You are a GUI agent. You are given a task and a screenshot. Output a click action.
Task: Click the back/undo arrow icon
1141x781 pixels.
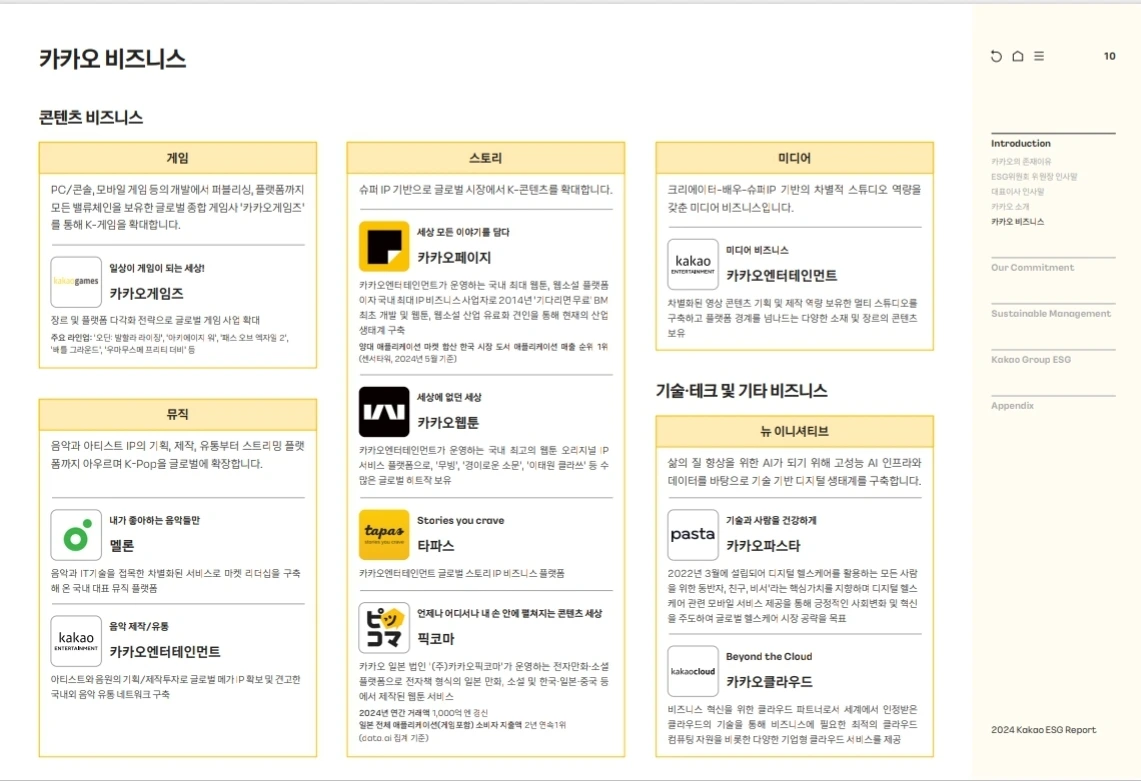click(x=996, y=56)
